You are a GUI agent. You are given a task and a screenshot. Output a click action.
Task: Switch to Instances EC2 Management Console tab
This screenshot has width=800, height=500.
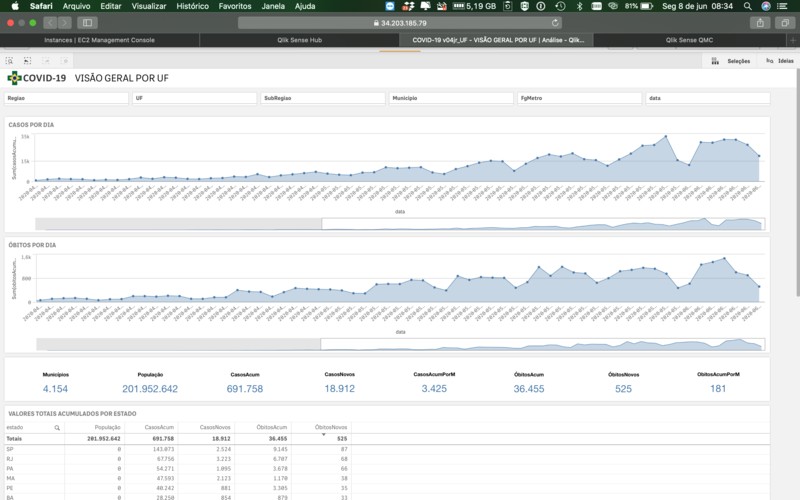[99, 40]
